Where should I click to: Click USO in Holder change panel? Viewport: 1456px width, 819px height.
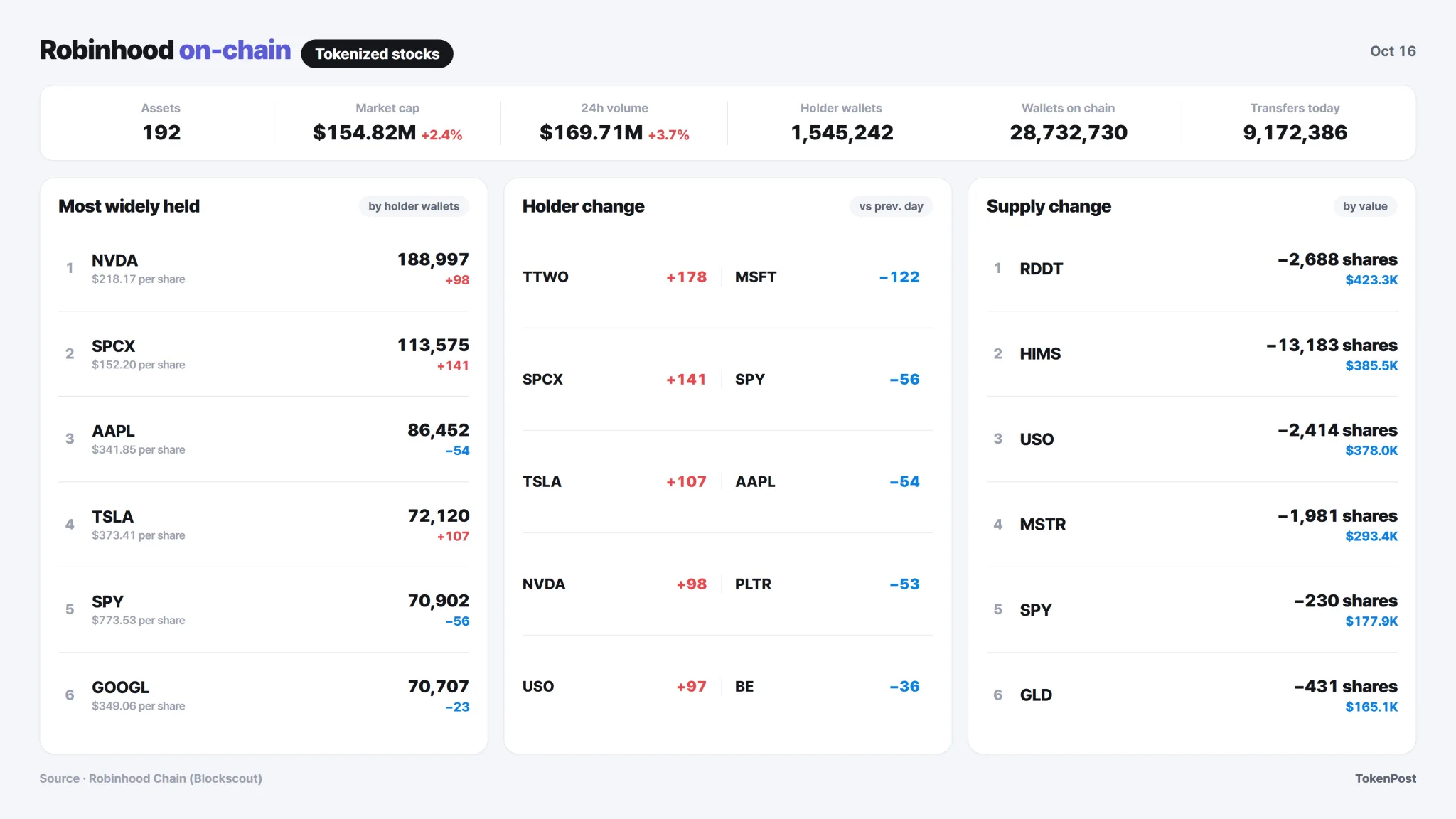click(538, 686)
